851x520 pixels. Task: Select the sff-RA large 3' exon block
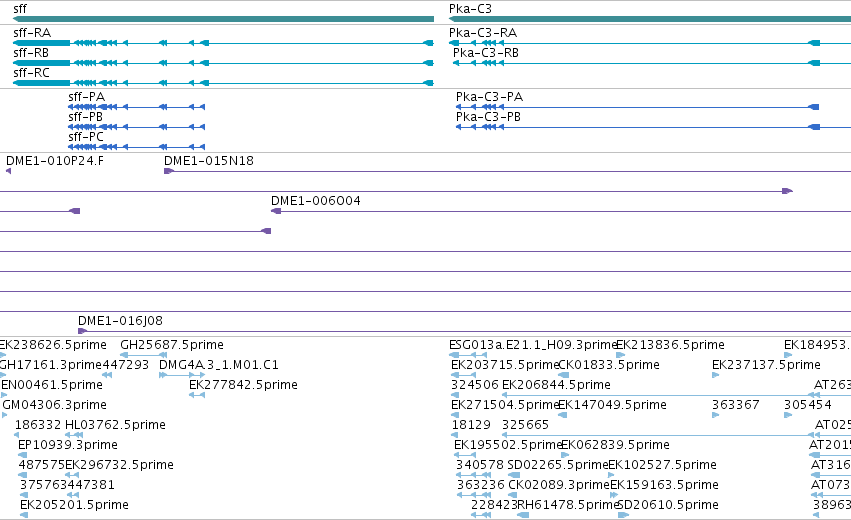42,43
